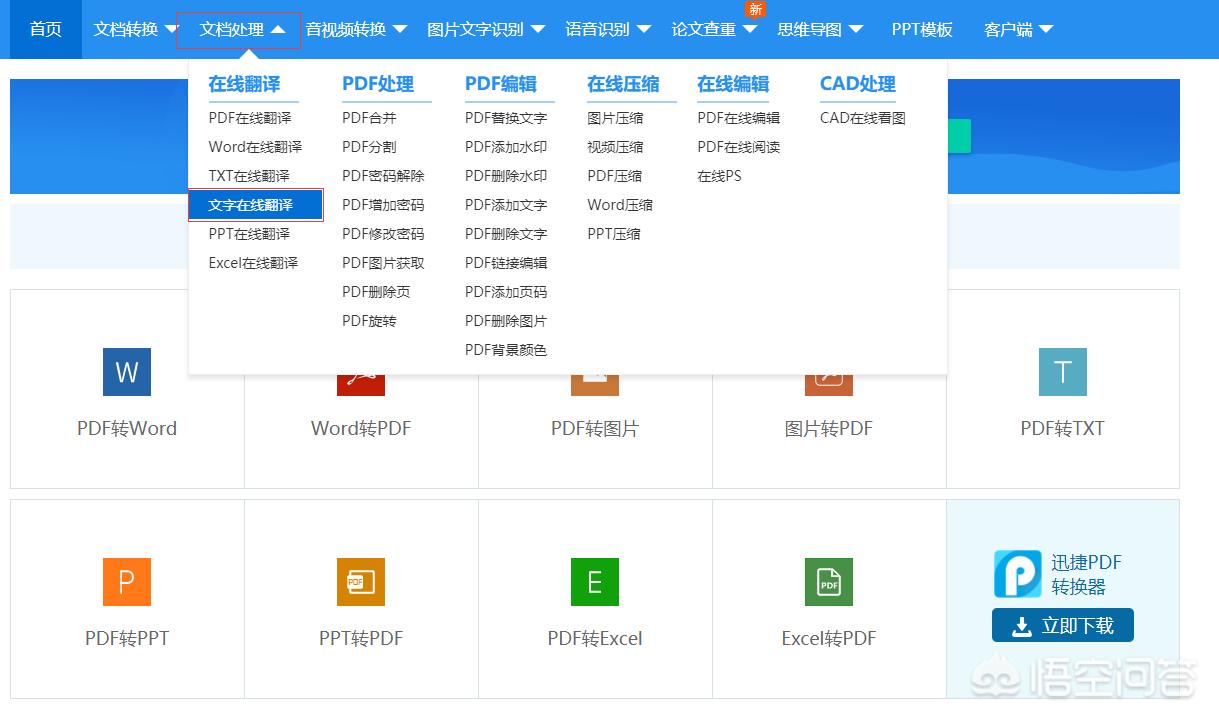Screen dimensions: 1219x721
Task: Click the teal T icon for PDF转TXT
Action: 1062,372
